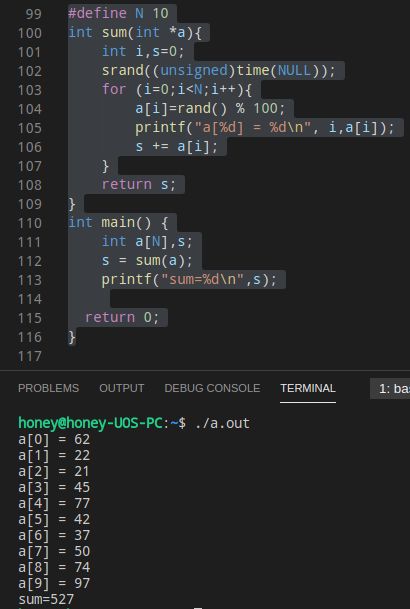410x609 pixels.
Task: Click 'return 0;' on line 115
Action: click(122, 318)
